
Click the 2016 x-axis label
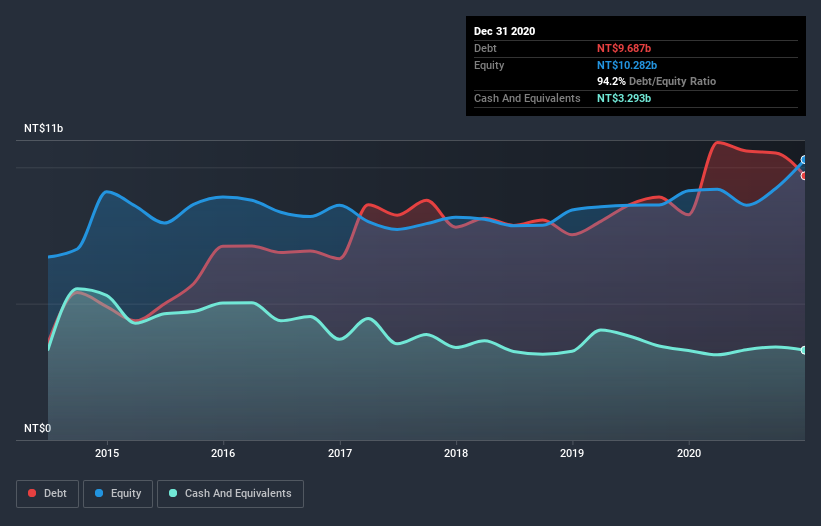[223, 453]
